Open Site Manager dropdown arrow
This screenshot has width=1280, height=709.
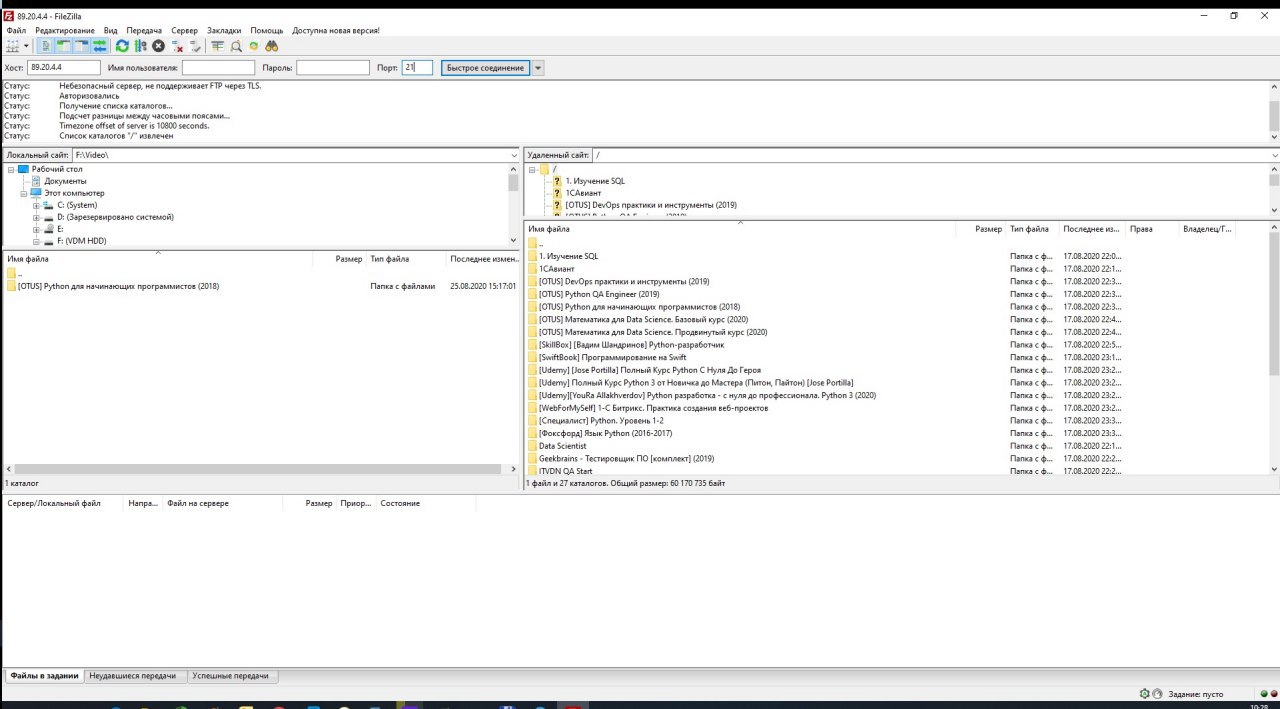pyautogui.click(x=26, y=46)
